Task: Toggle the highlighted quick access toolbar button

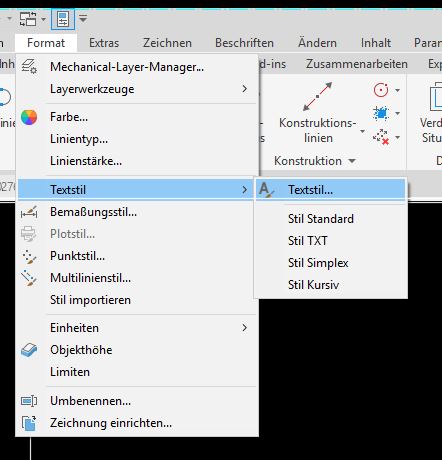Action: click(63, 19)
